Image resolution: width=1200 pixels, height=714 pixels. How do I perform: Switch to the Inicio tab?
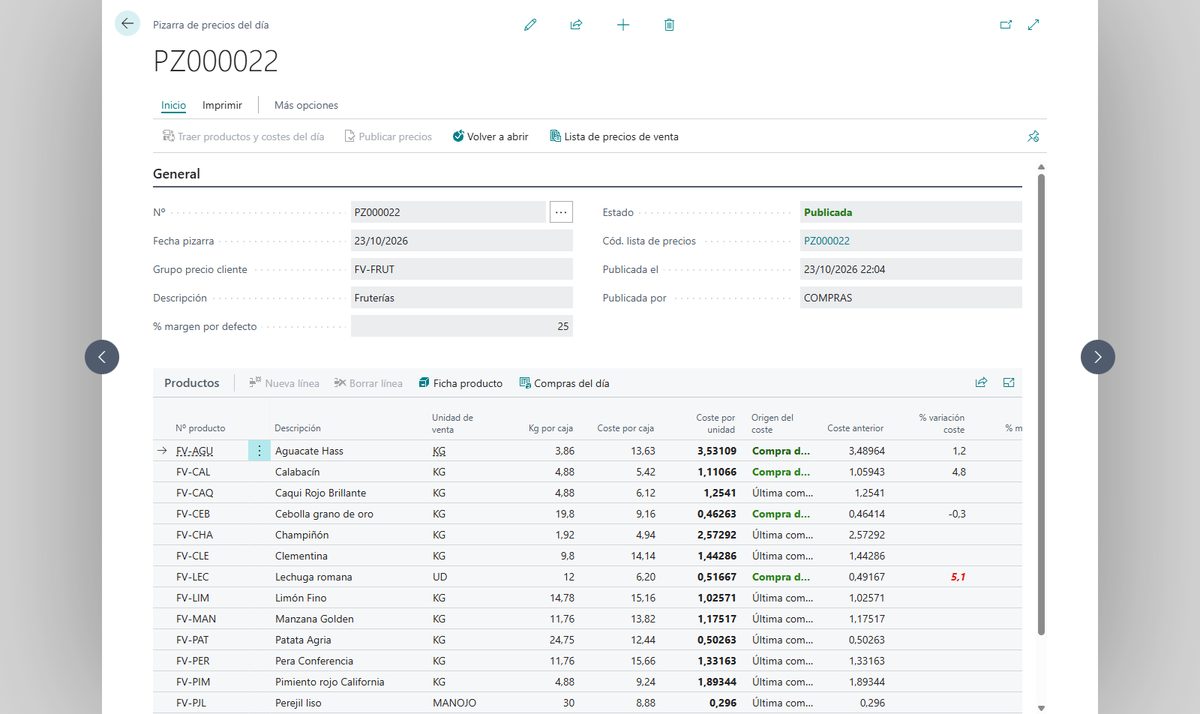(x=174, y=105)
